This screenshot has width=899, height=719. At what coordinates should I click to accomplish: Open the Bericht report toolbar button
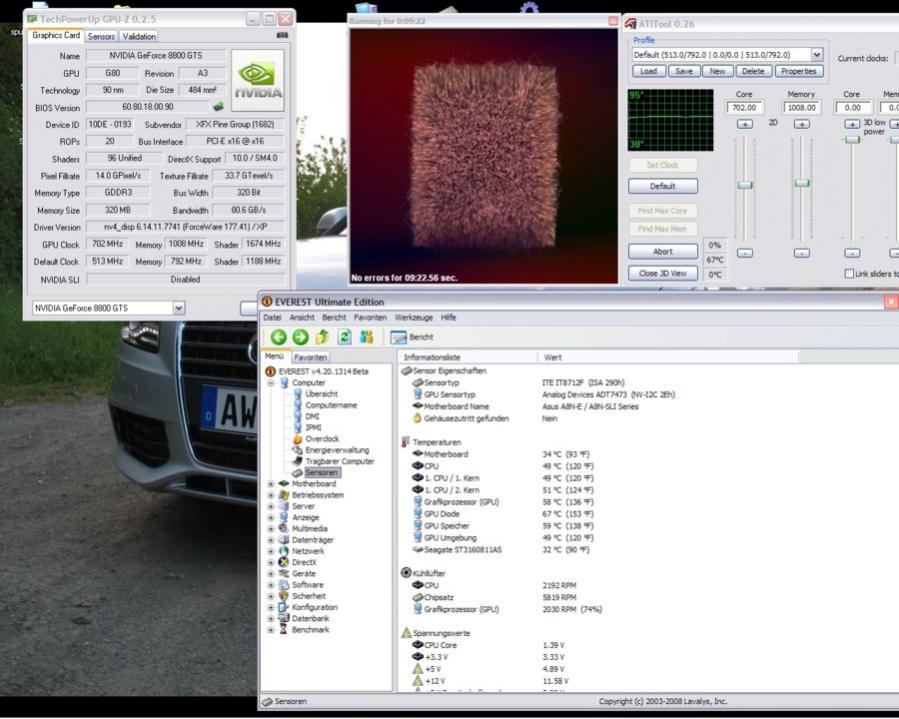pyautogui.click(x=412, y=337)
